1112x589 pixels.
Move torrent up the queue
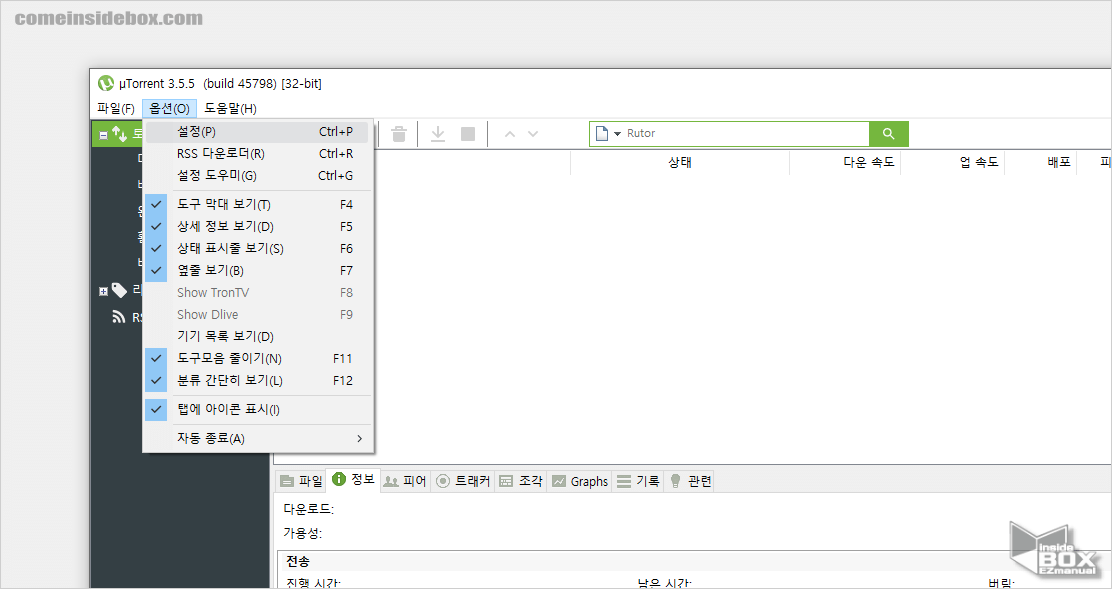(x=509, y=133)
